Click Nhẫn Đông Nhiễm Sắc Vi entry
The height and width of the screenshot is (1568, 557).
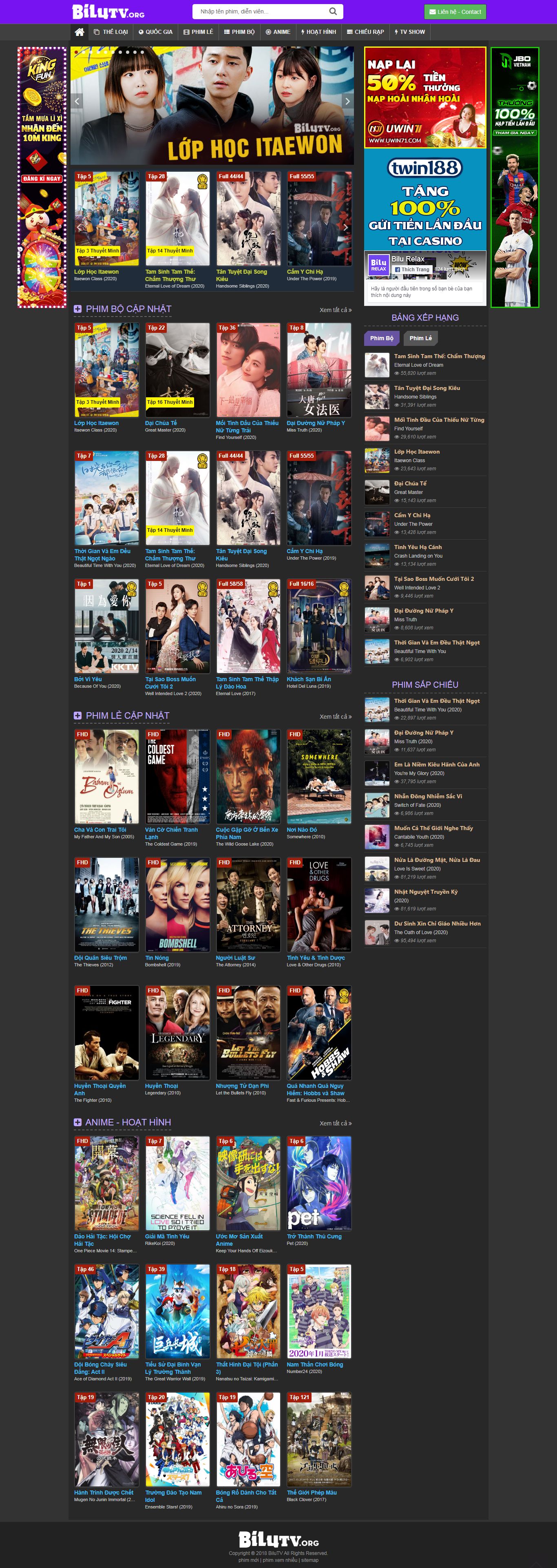click(x=426, y=804)
